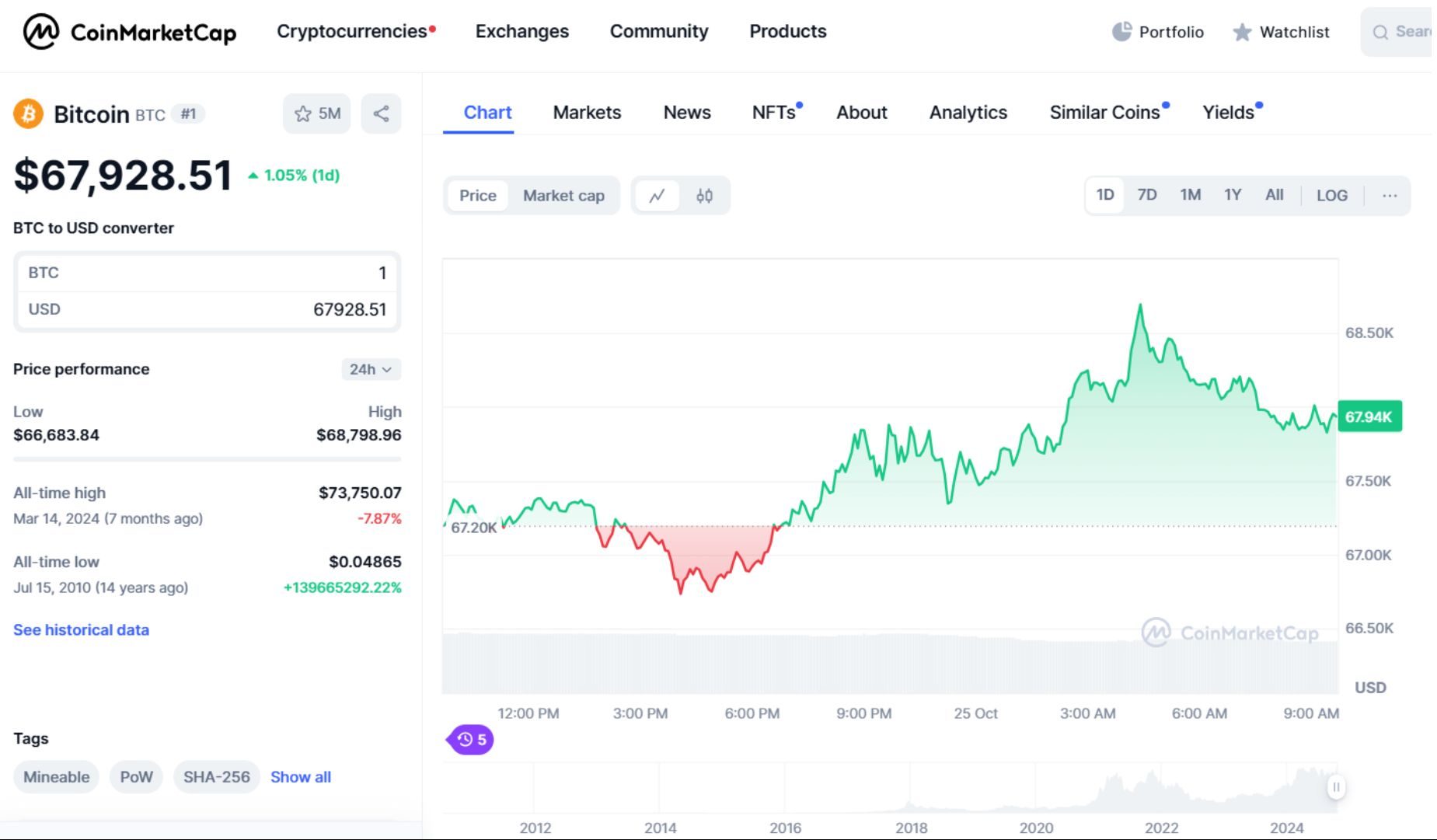1437x840 pixels.
Task: Click the SHA-256 tag
Action: click(217, 777)
